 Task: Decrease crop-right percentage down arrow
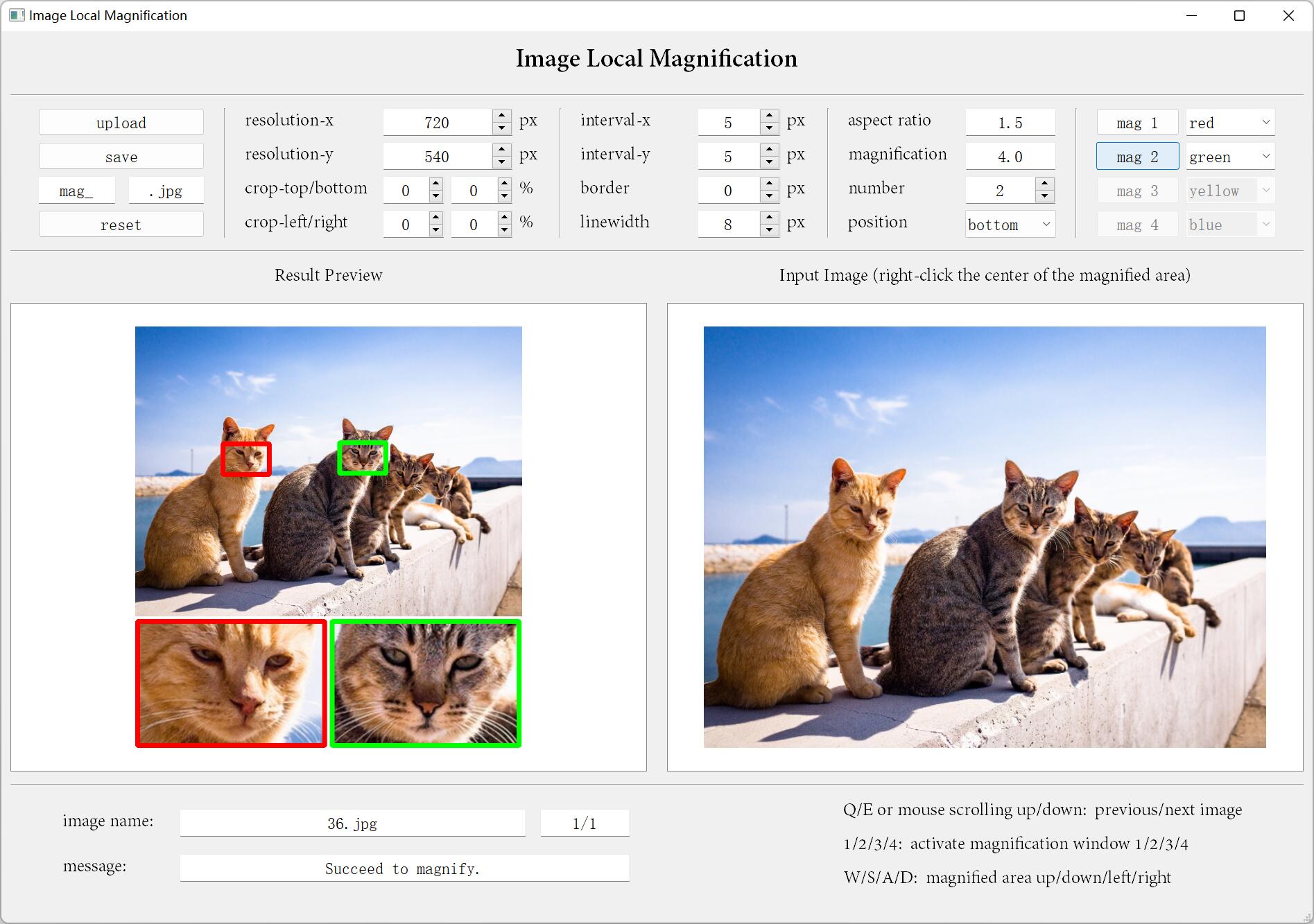[504, 230]
